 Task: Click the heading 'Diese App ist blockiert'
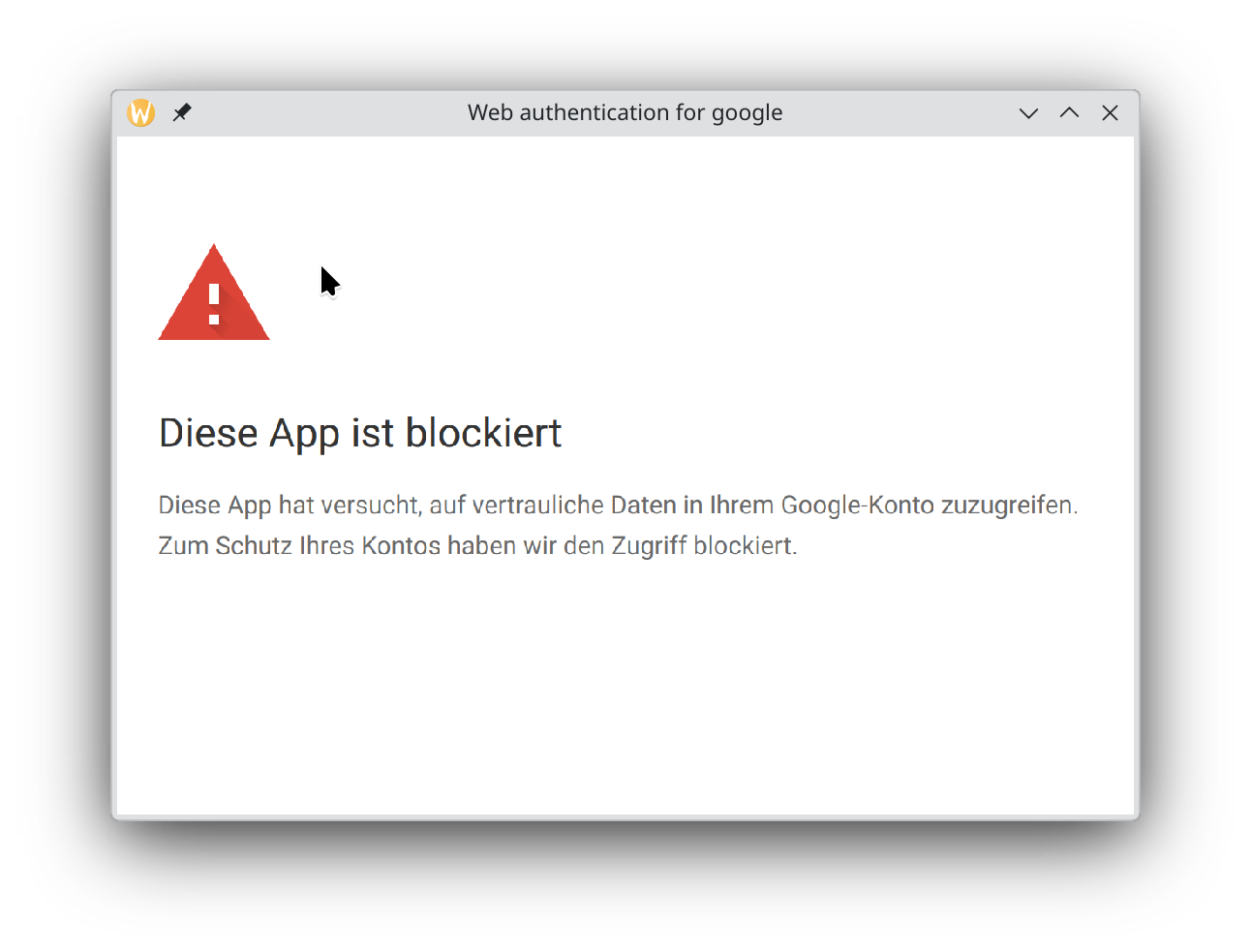coord(360,433)
